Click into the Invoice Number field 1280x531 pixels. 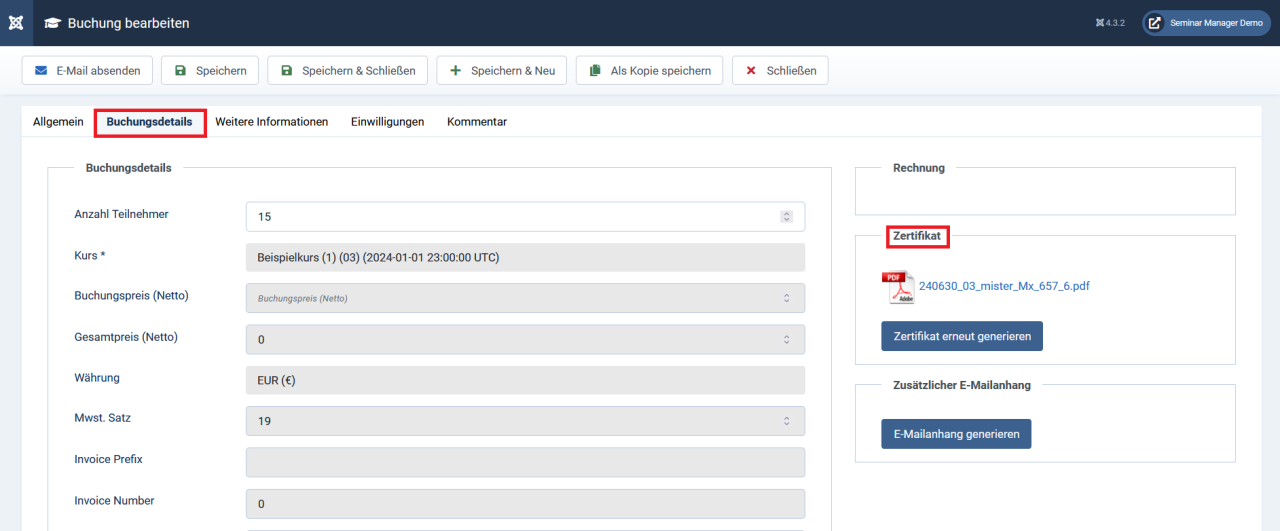[x=525, y=504]
